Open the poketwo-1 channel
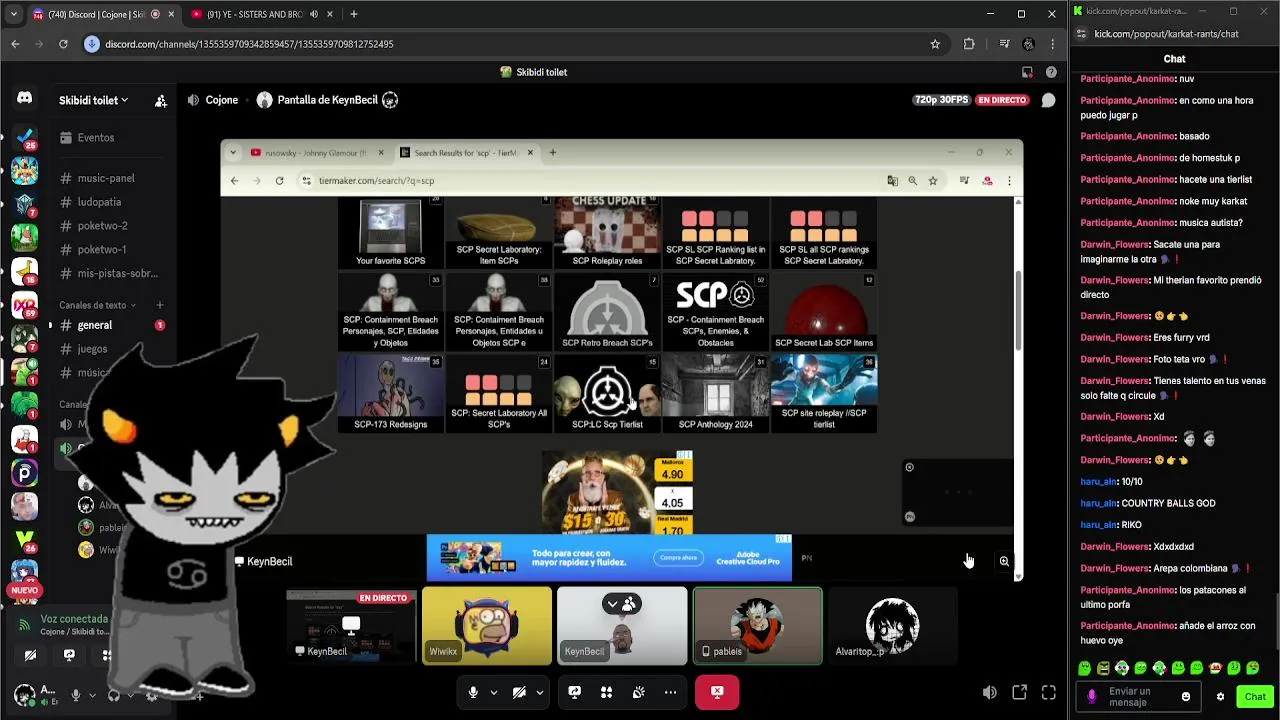The image size is (1280, 720). [x=112, y=250]
